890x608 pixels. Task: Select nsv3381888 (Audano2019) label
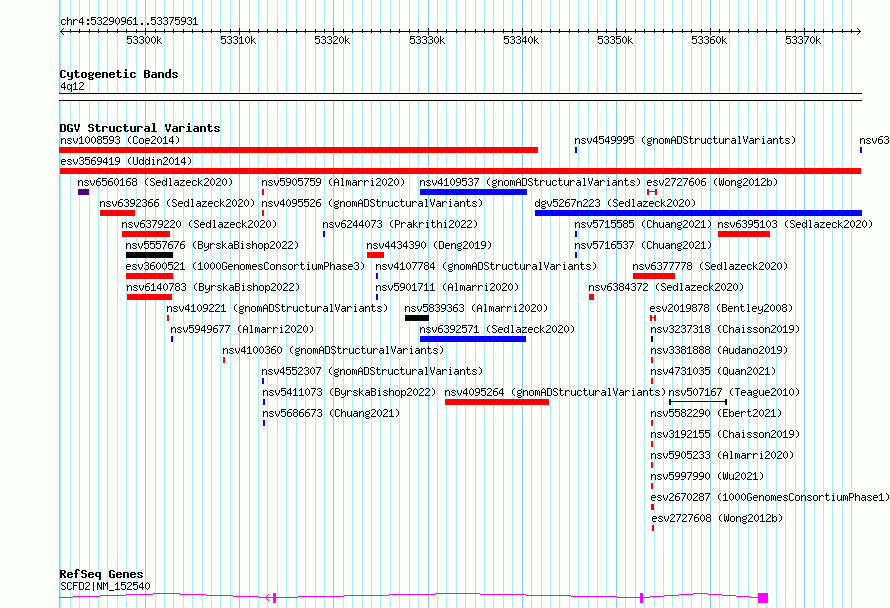tap(719, 350)
